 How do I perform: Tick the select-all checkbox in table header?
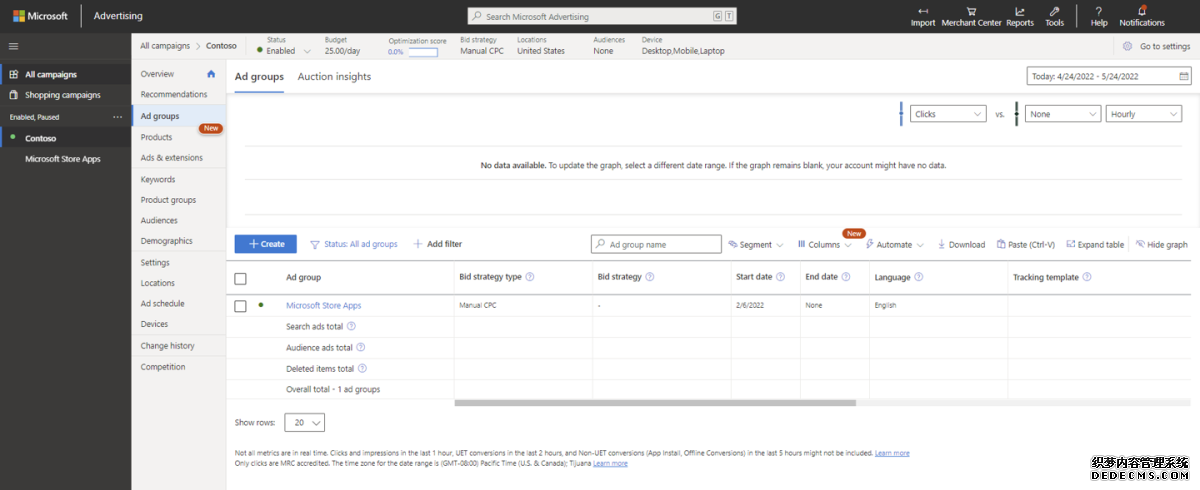click(240, 278)
